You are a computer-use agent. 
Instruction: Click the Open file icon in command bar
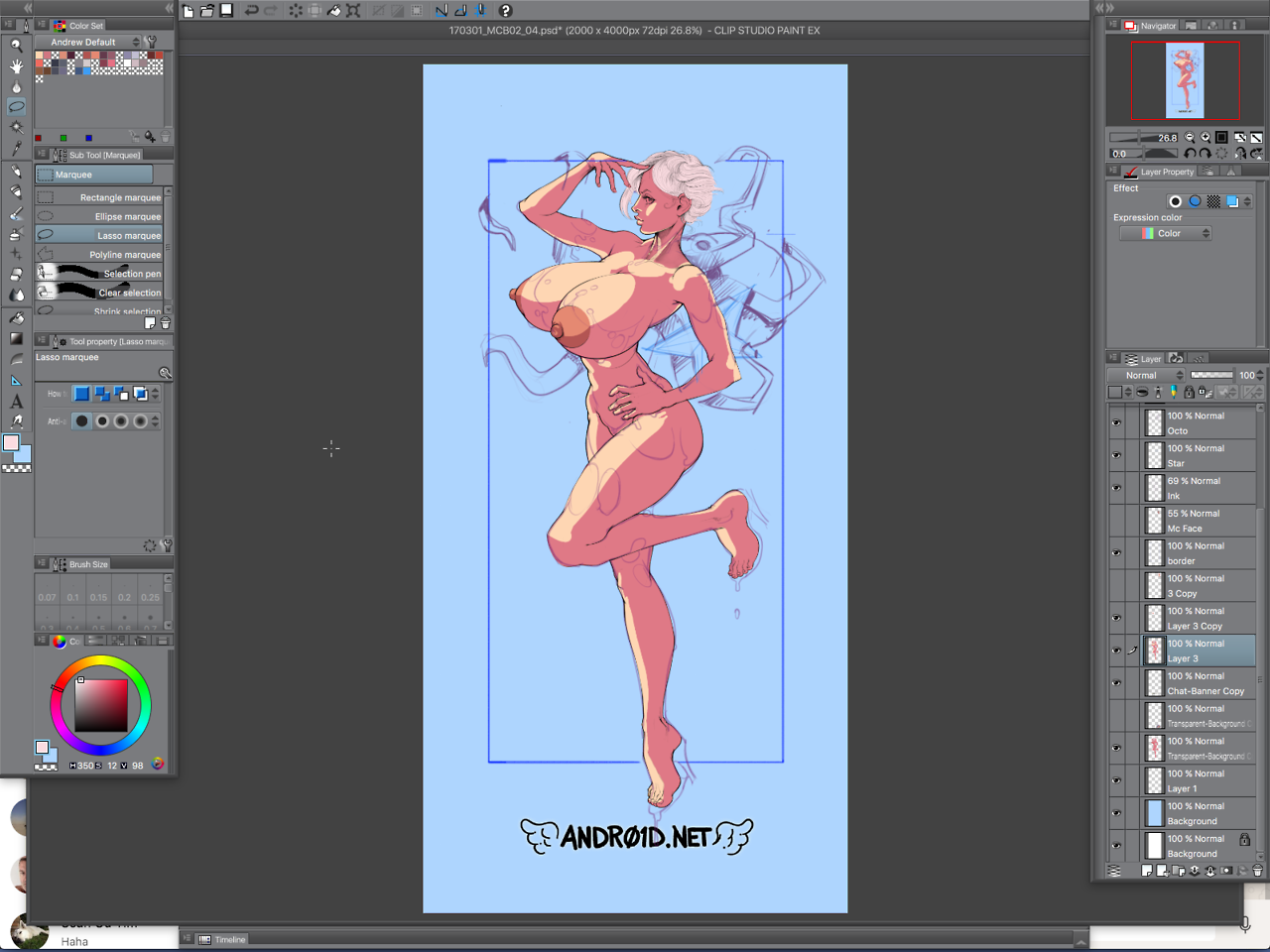click(207, 11)
